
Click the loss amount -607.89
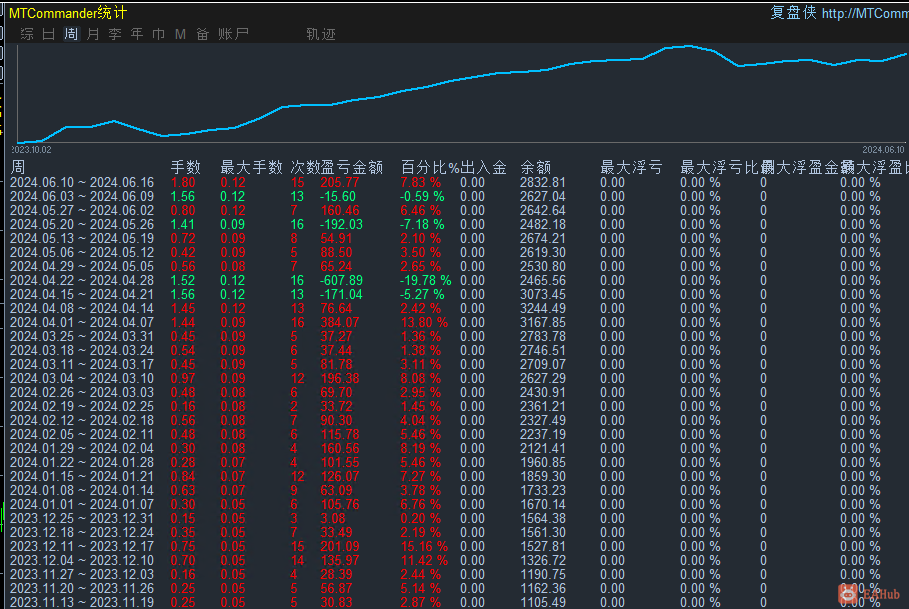[341, 280]
